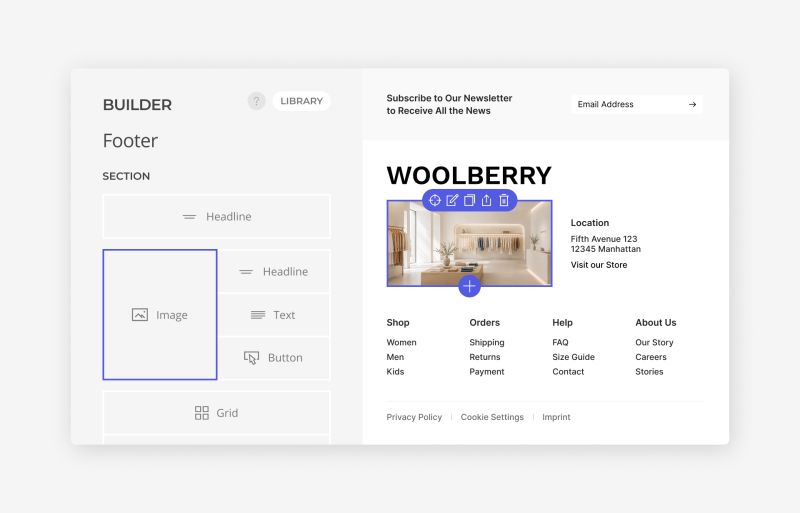
Task: Click the share/export icon on image toolbar
Action: pyautogui.click(x=487, y=200)
